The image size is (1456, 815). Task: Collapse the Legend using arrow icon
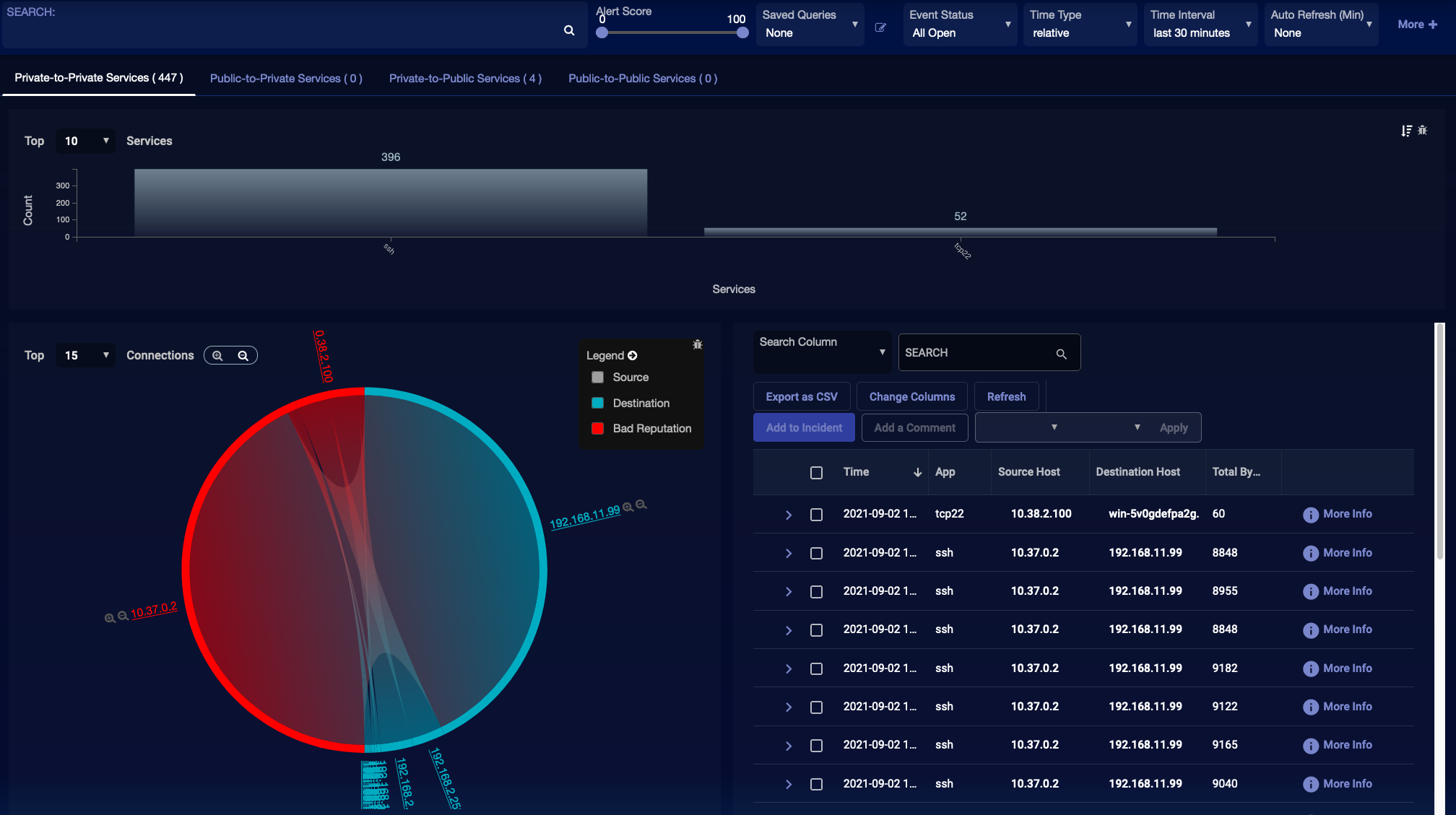(x=633, y=356)
